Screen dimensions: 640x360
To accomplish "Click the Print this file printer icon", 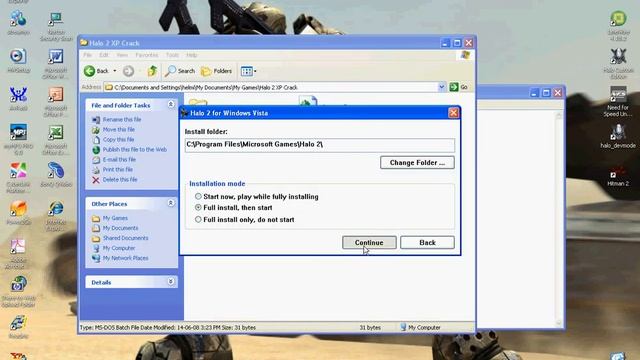I will point(96,170).
